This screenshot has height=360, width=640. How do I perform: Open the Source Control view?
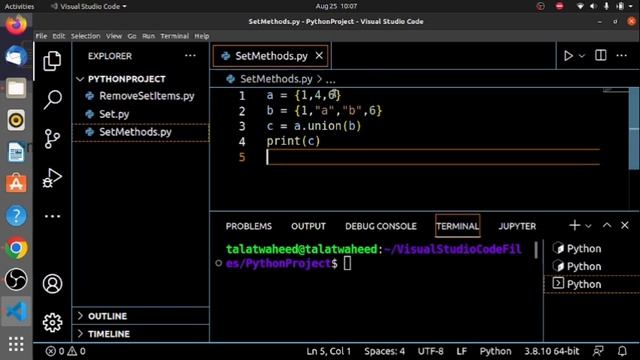click(52, 139)
